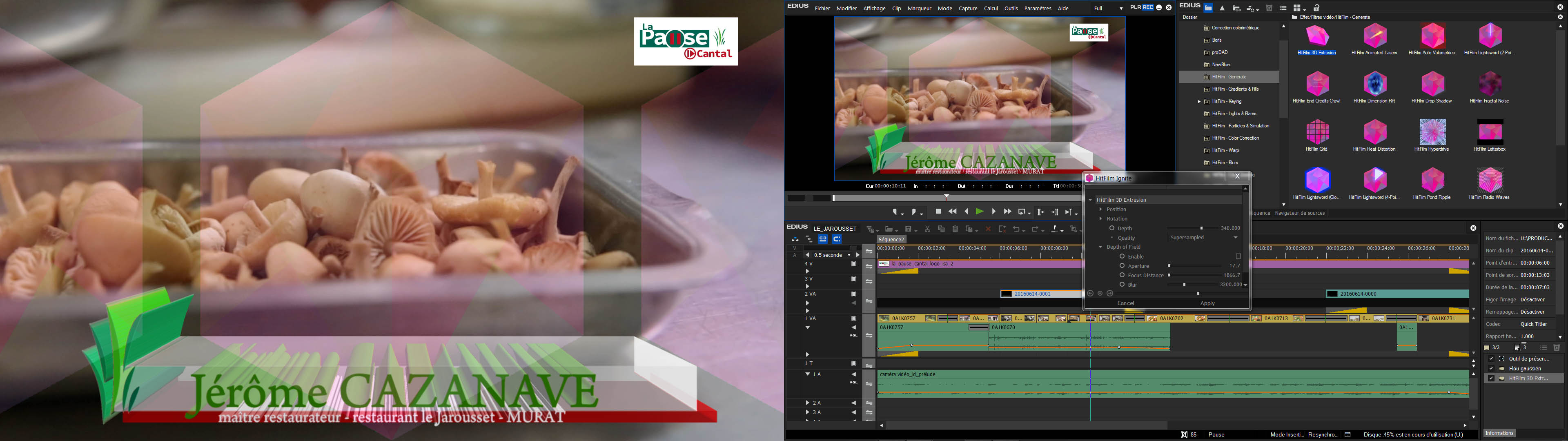Expand the 2 A audio track

pyautogui.click(x=808, y=403)
